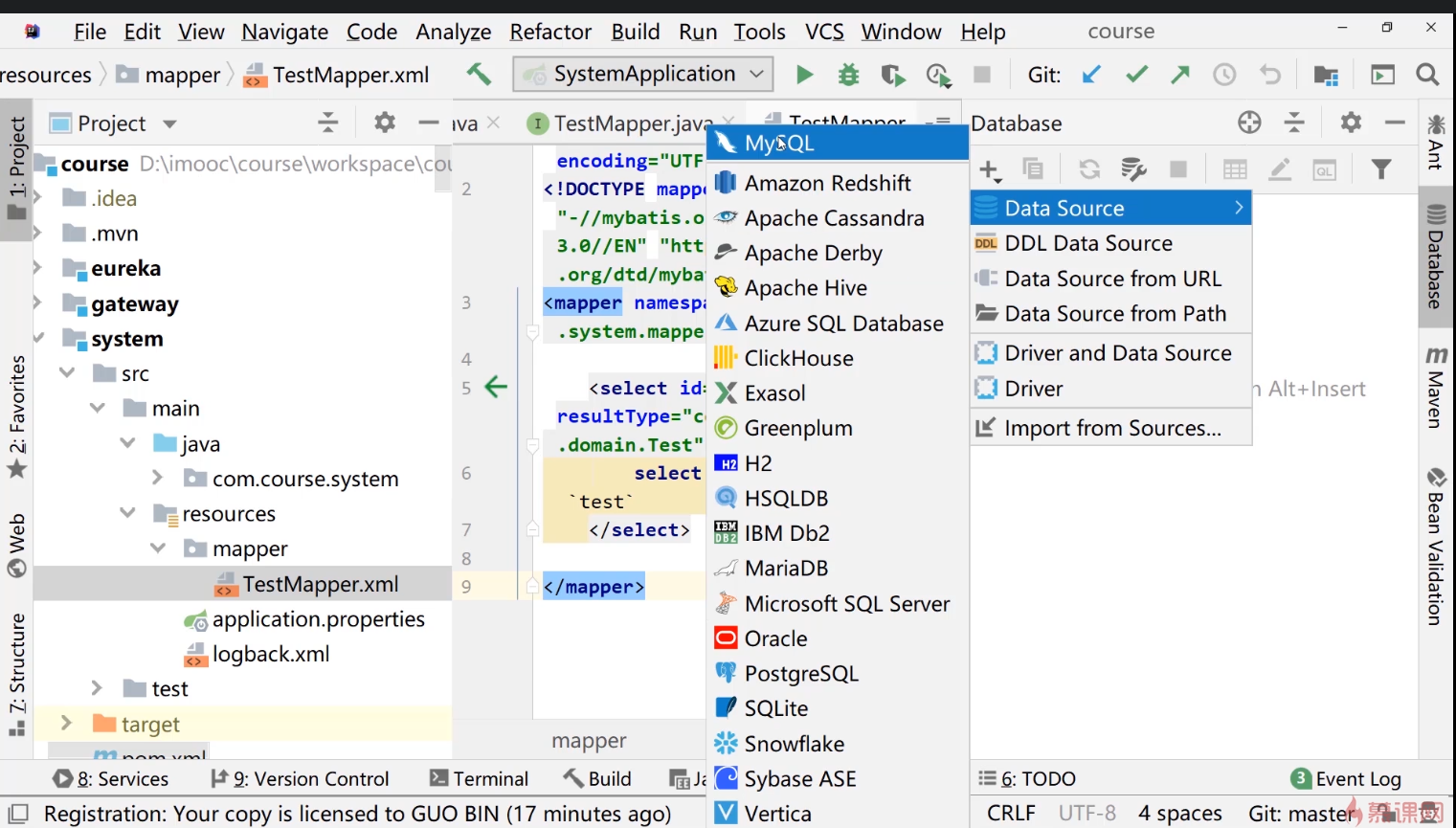
Task: Open Database panel settings gear
Action: 1351,123
